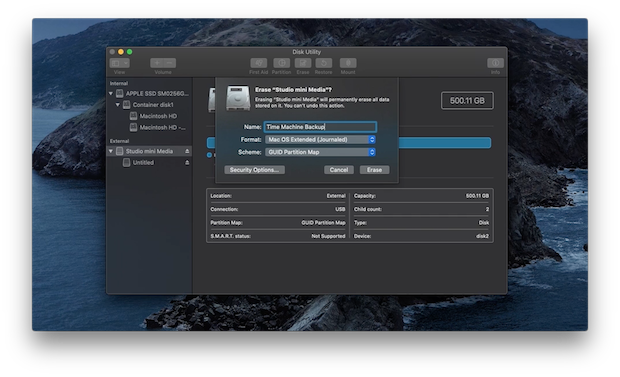Click the Container disk1 icon in the sidebar
The width and height of the screenshot is (620, 377).
(x=127, y=105)
